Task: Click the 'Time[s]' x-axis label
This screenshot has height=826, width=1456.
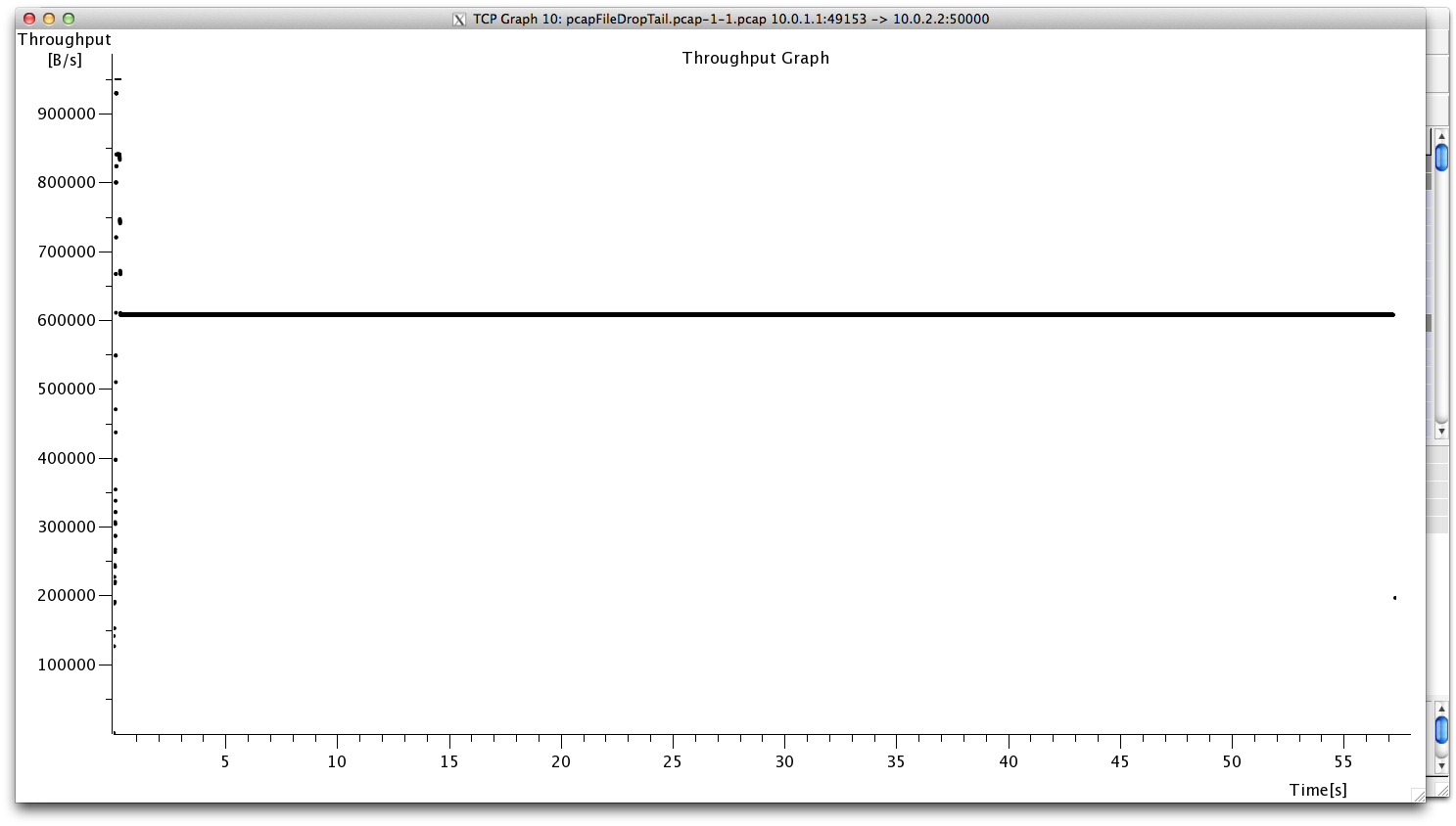Action: tap(1318, 790)
